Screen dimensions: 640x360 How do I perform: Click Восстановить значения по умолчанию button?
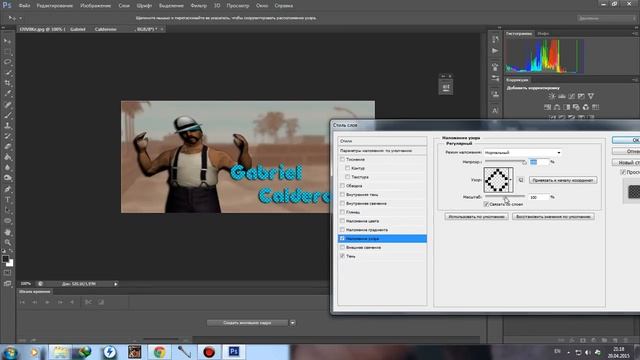(x=553, y=216)
